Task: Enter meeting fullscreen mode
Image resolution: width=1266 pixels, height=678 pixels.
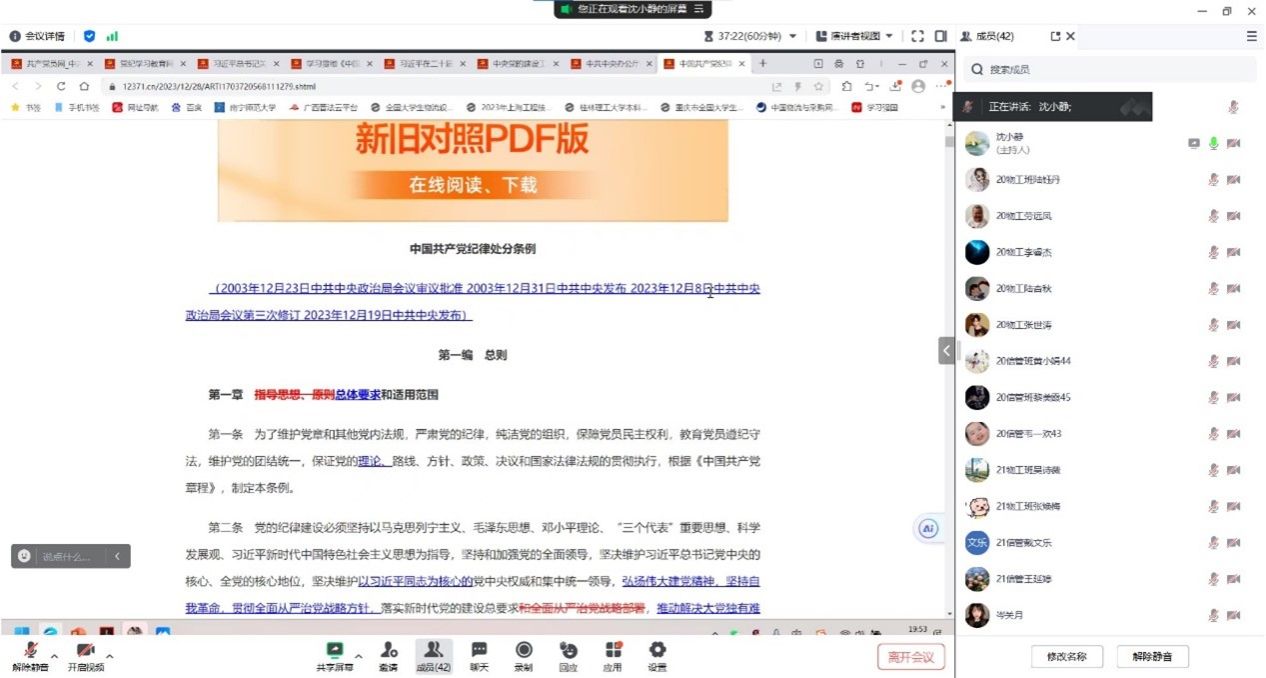Action: [918, 35]
